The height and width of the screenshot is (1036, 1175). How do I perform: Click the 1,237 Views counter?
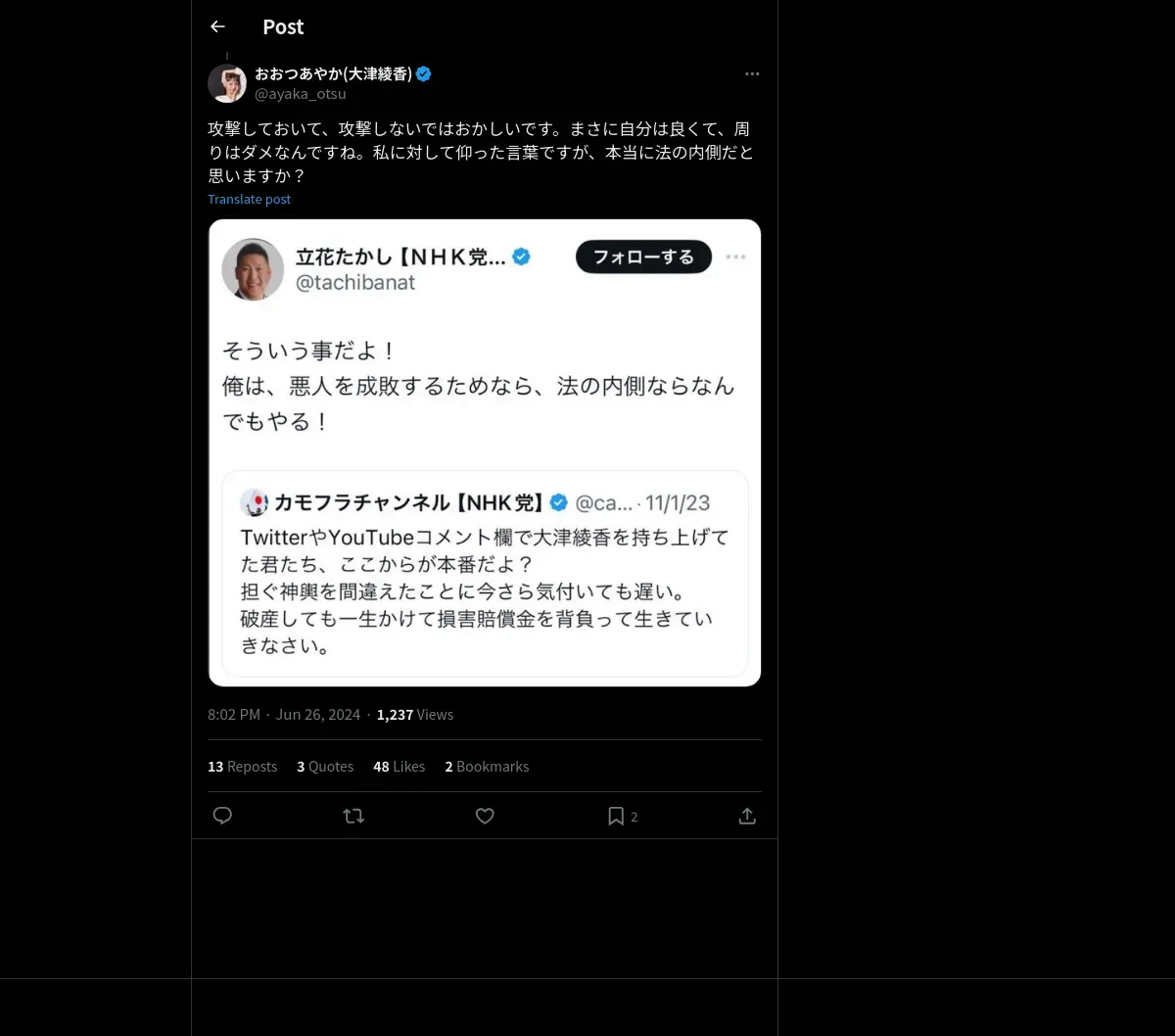coord(415,715)
